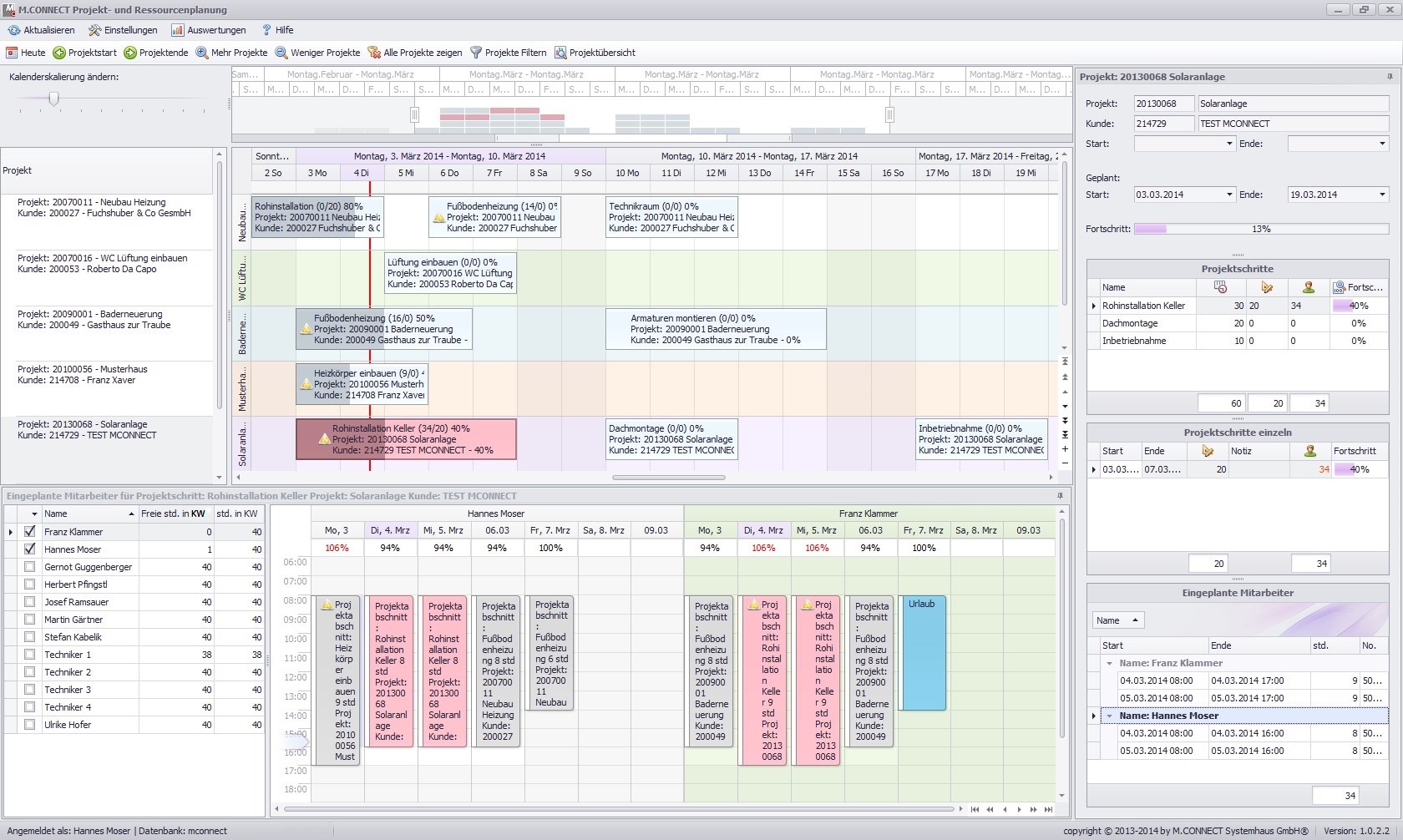The width and height of the screenshot is (1403, 840).
Task: Click the Mehr Projekte magnifier icon
Action: pyautogui.click(x=202, y=53)
